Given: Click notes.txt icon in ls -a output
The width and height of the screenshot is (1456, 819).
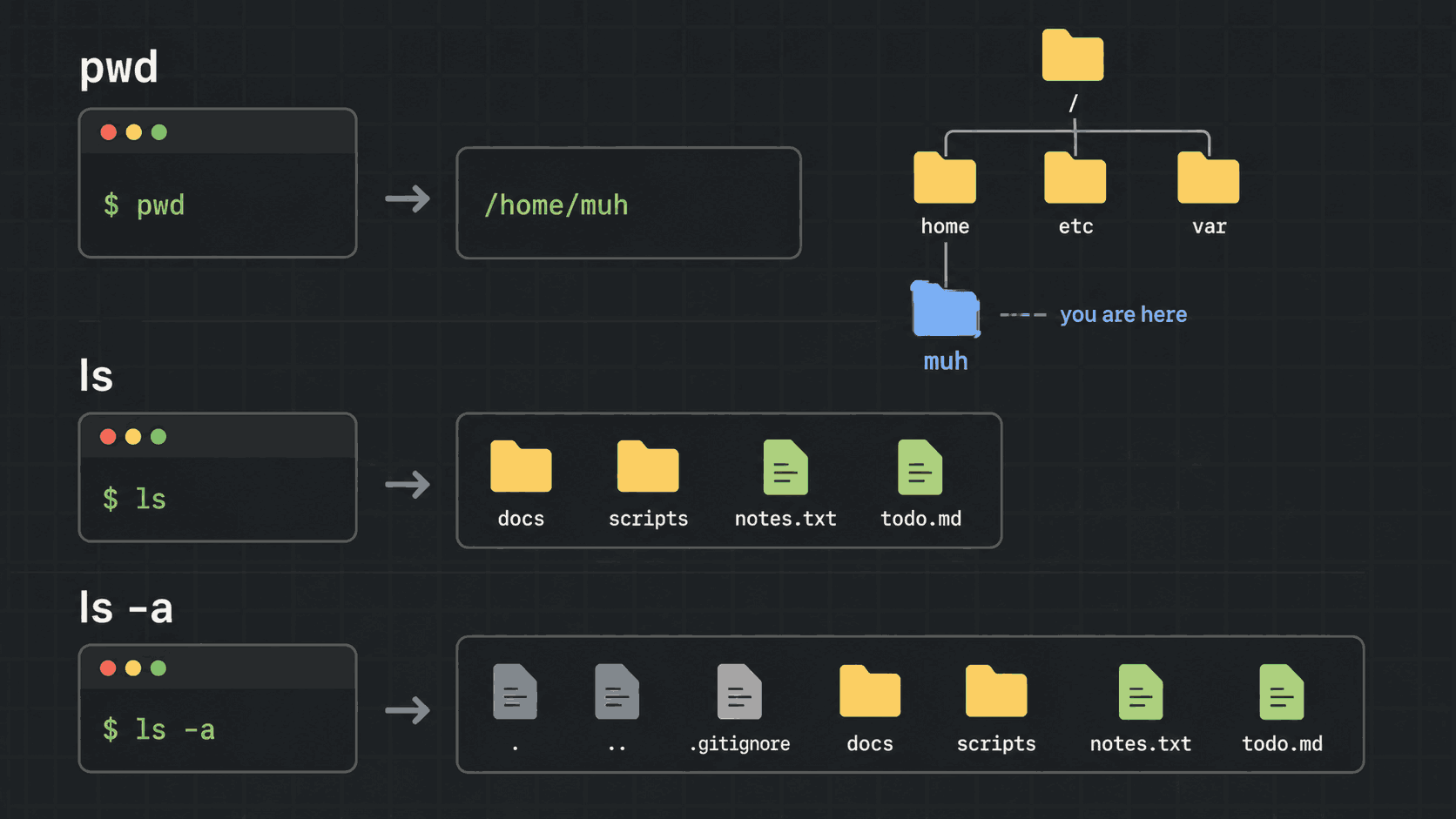Looking at the screenshot, I should coord(1141,692).
